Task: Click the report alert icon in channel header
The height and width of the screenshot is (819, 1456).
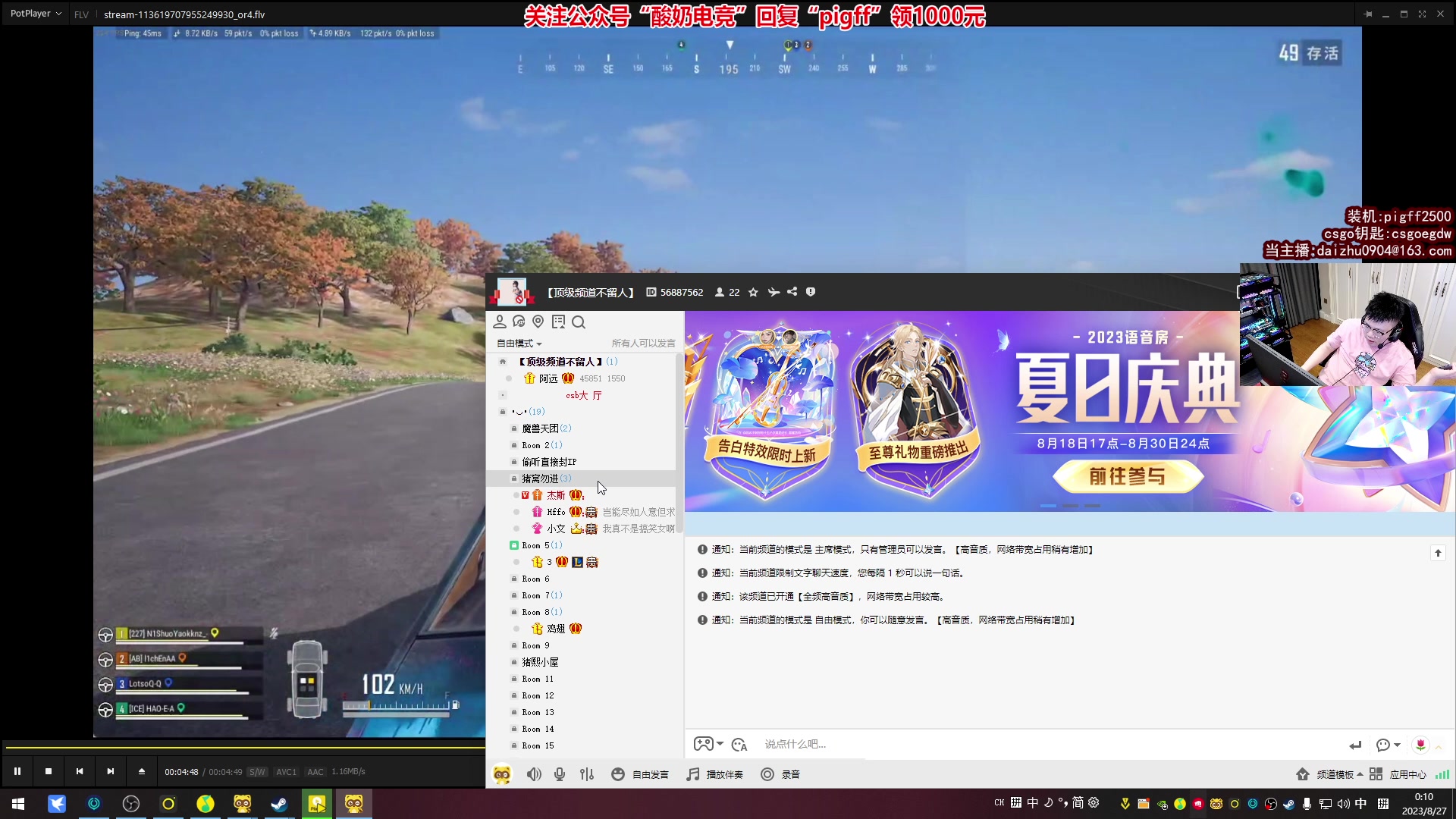Action: (811, 292)
